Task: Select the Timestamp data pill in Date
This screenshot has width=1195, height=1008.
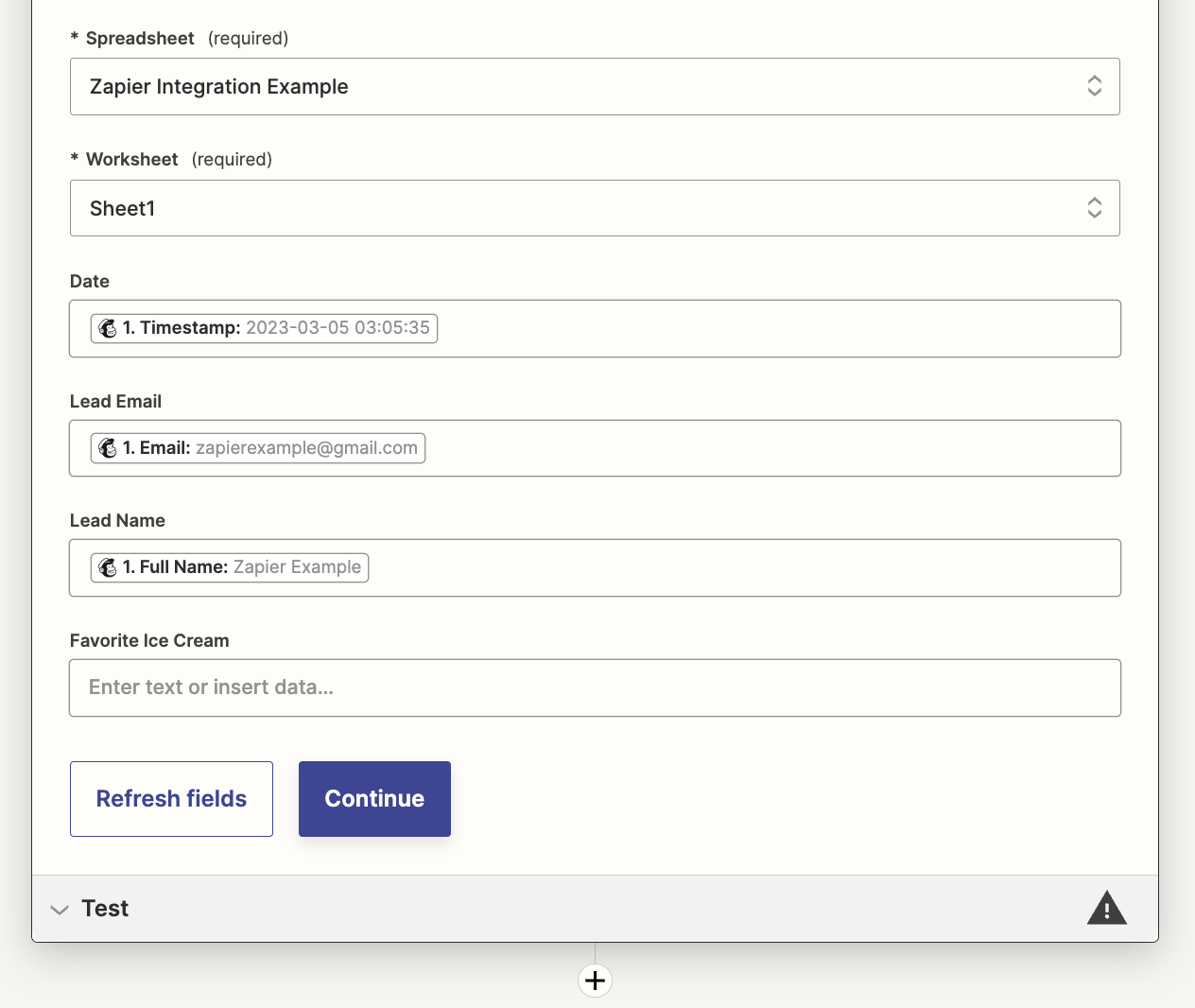Action: (x=264, y=328)
